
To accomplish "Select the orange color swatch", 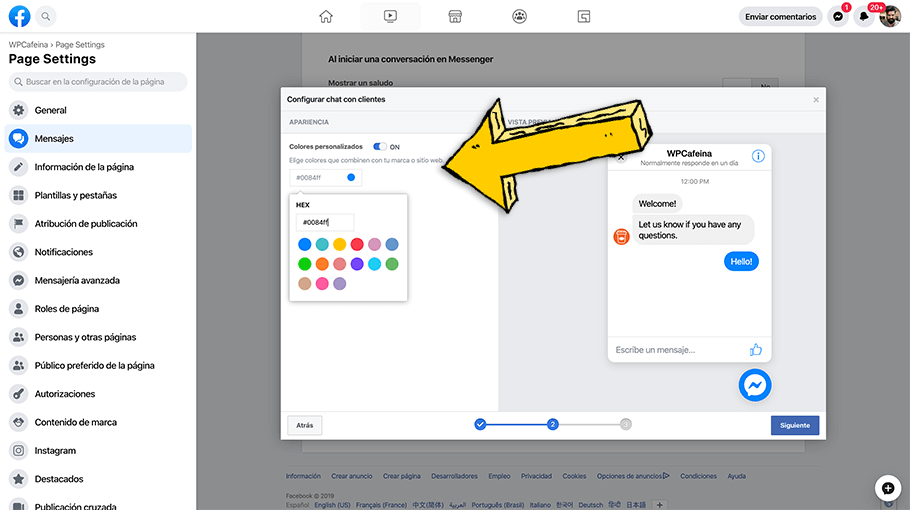I will 322,264.
